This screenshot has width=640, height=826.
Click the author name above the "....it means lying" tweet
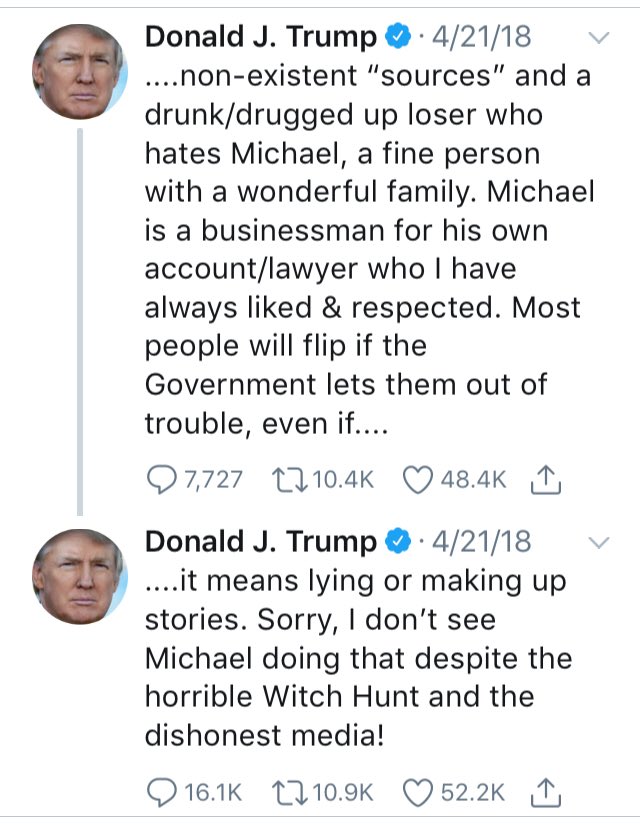(262, 542)
